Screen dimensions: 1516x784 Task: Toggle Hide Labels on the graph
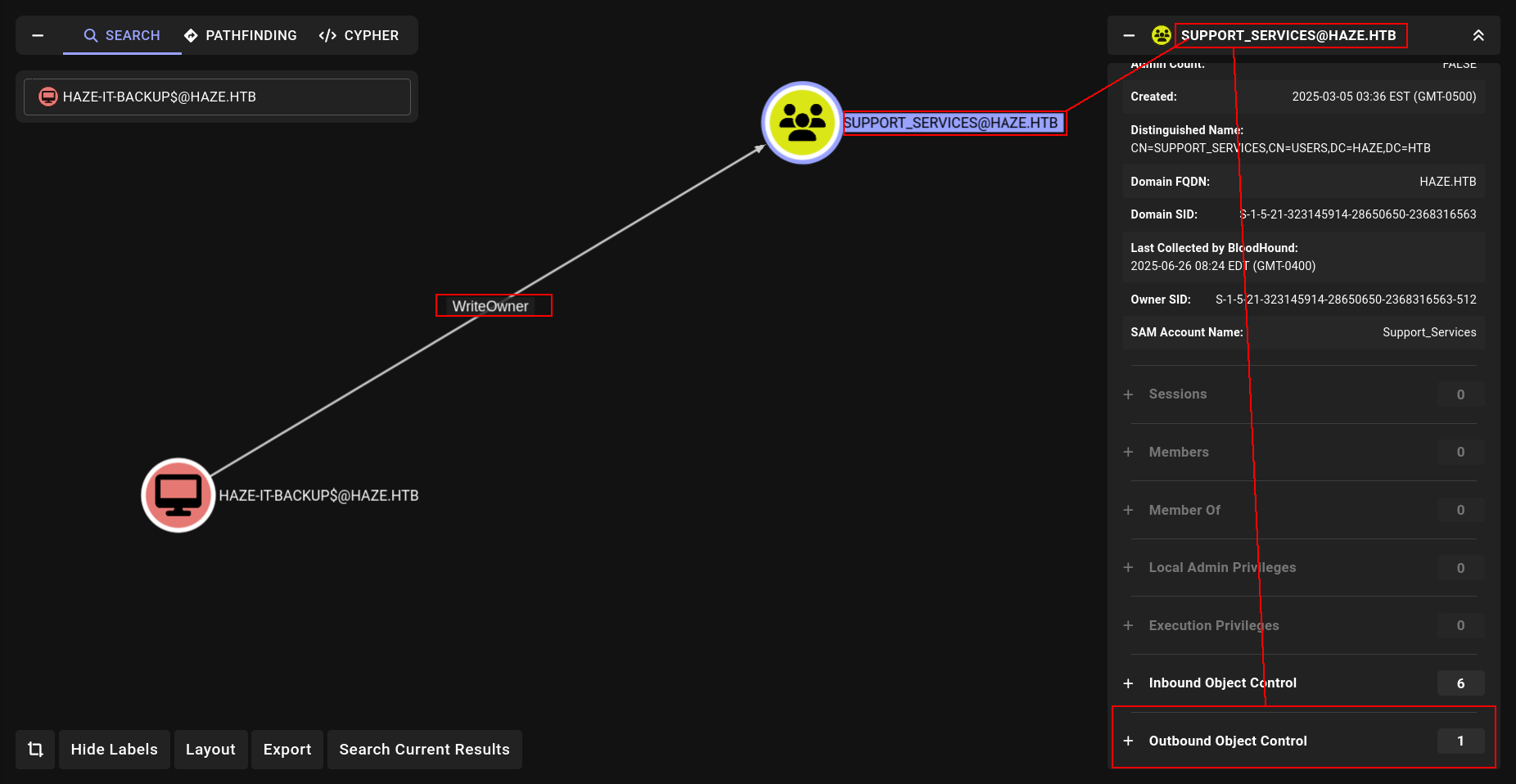coord(115,750)
